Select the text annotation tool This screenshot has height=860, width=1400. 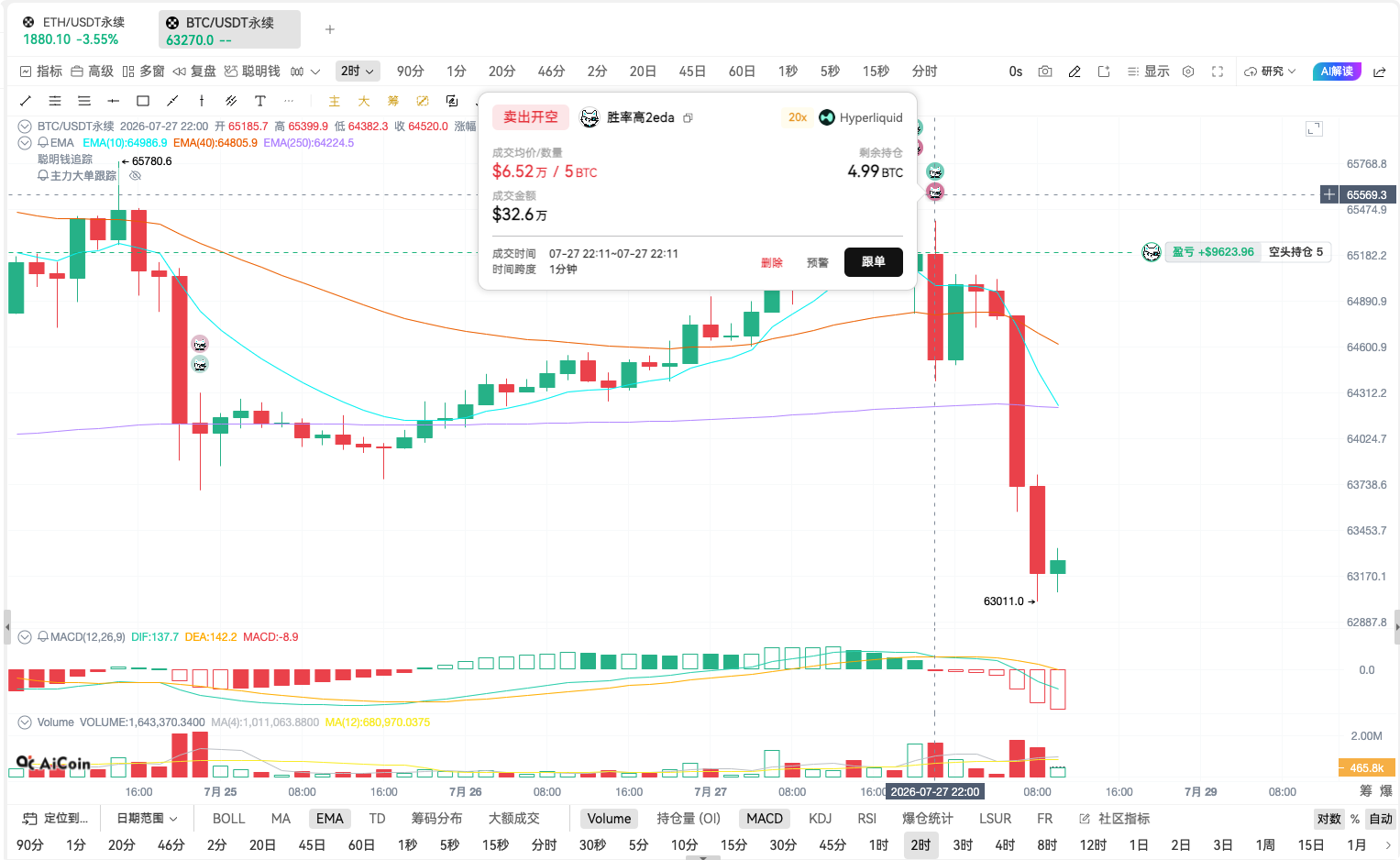[x=260, y=101]
